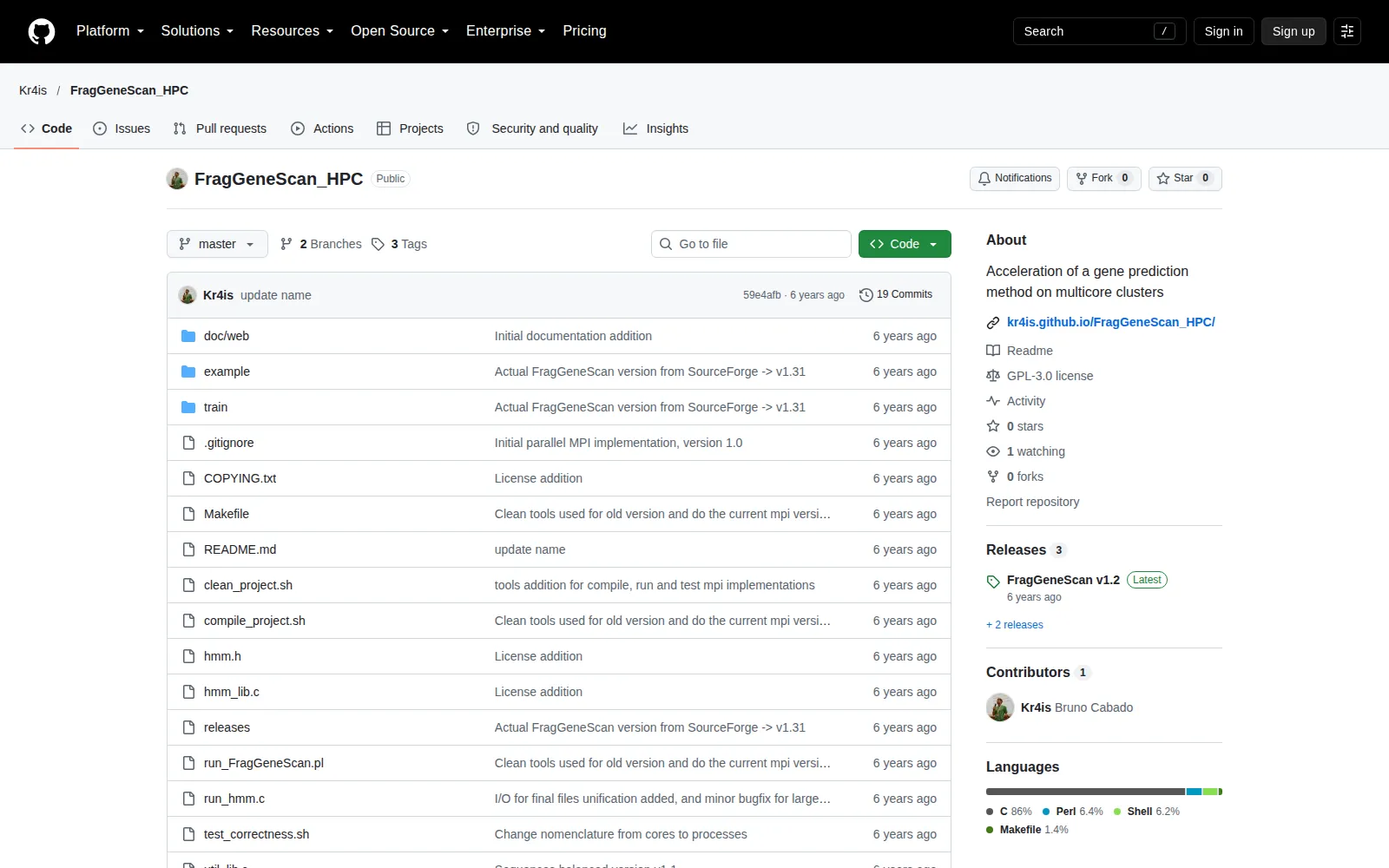Switch to the Issues tab

[x=122, y=128]
